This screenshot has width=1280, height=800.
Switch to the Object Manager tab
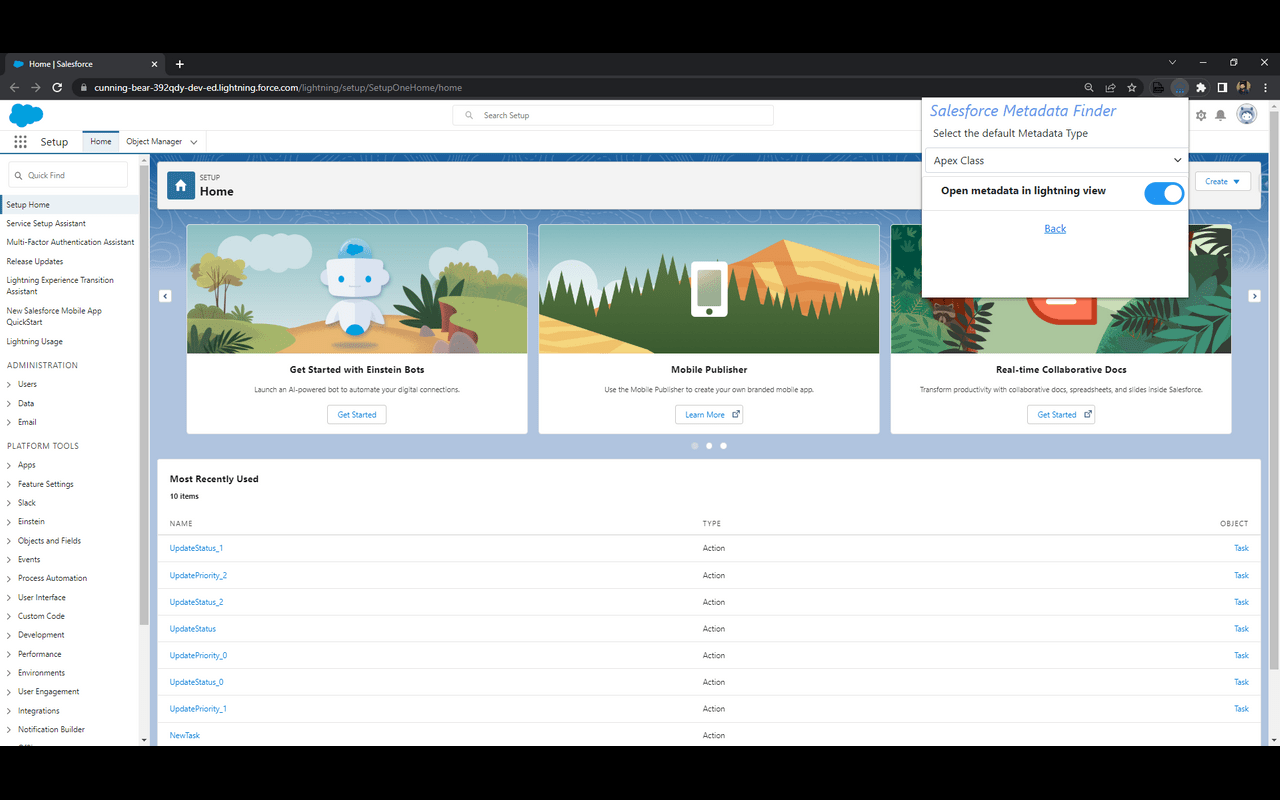pos(154,141)
